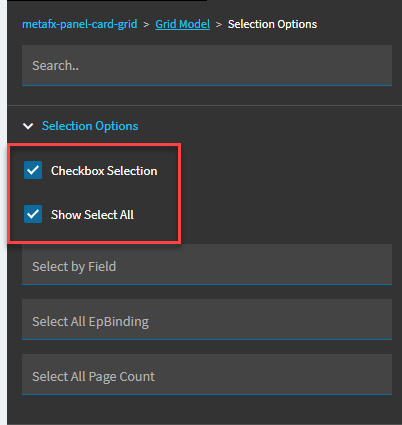Click the Search.. properties field
The height and width of the screenshot is (425, 402).
pos(207,66)
